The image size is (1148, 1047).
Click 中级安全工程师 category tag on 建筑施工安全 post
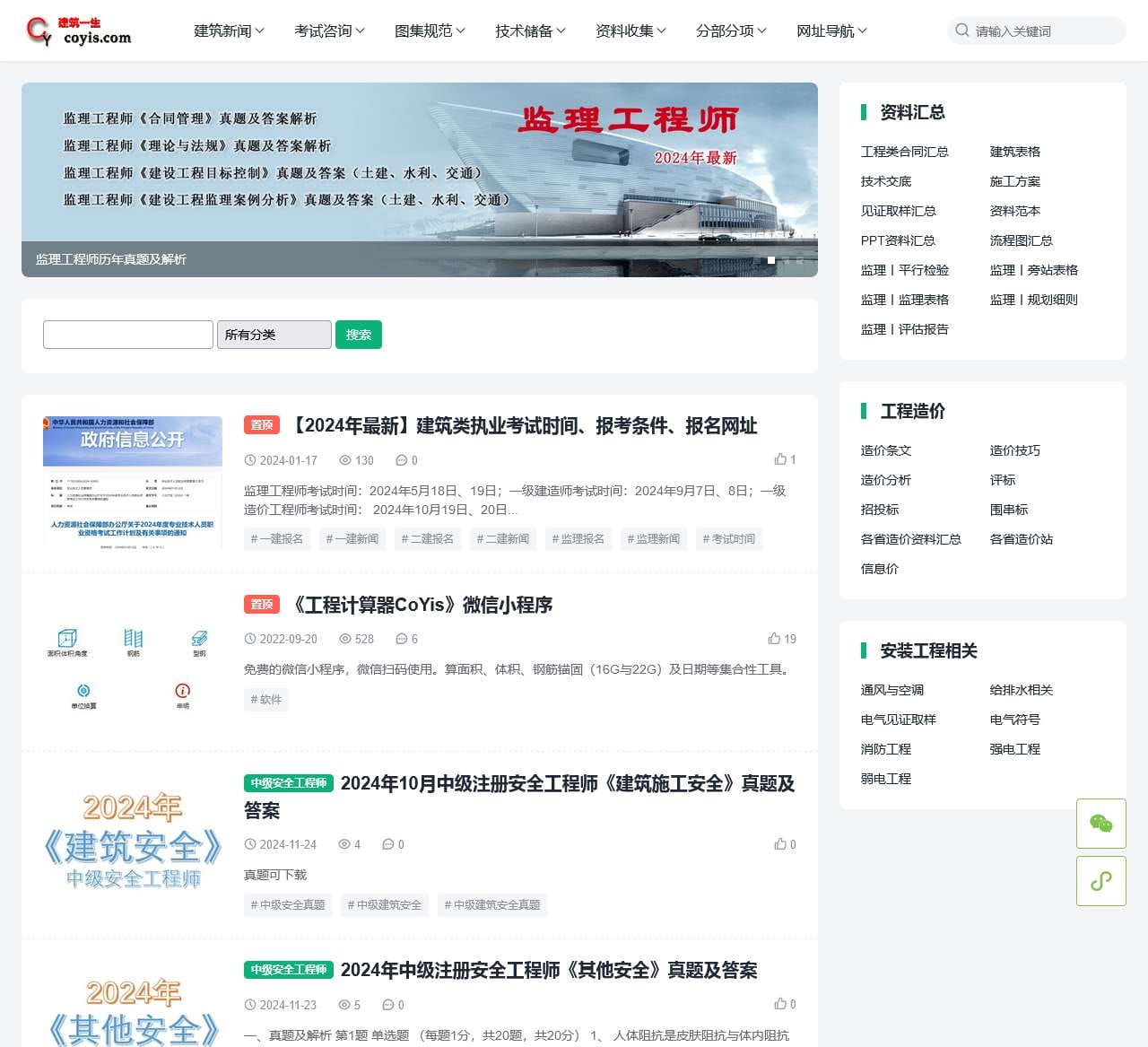289,783
